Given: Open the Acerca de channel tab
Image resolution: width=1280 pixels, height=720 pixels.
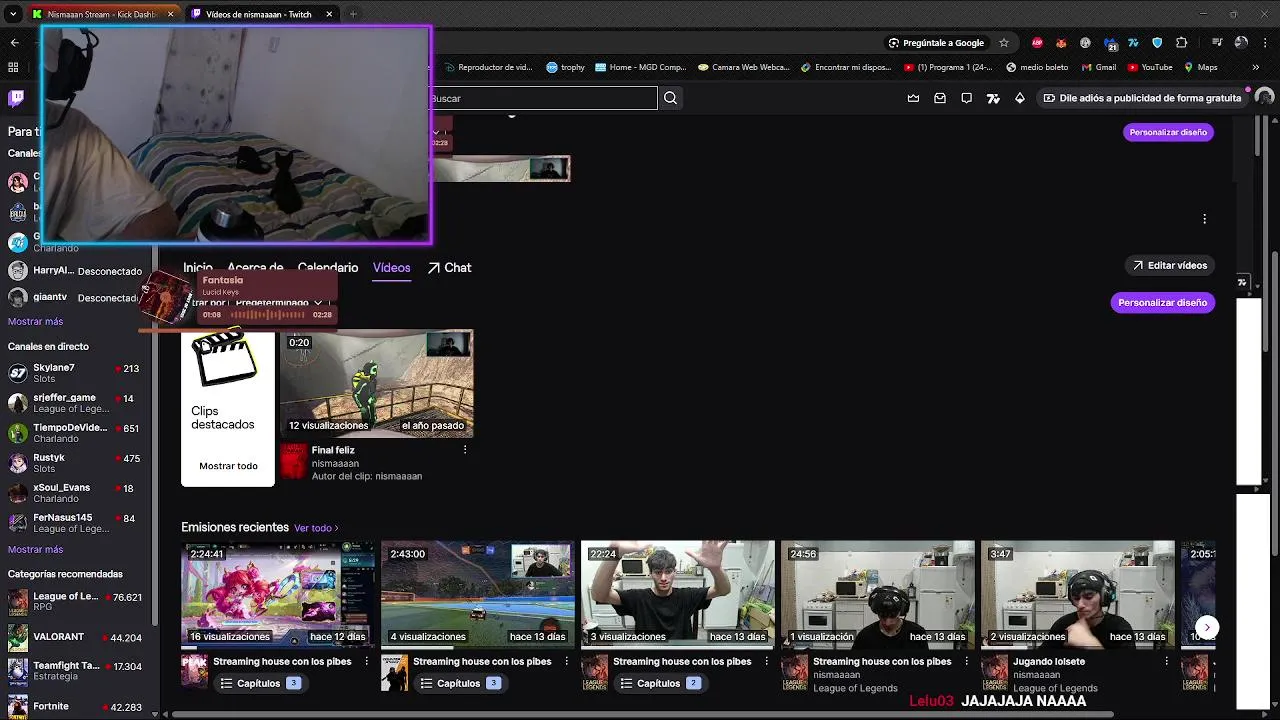Looking at the screenshot, I should 255,267.
